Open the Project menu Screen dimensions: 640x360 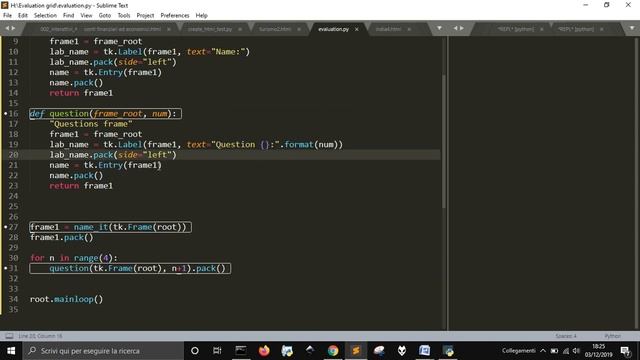coord(145,16)
